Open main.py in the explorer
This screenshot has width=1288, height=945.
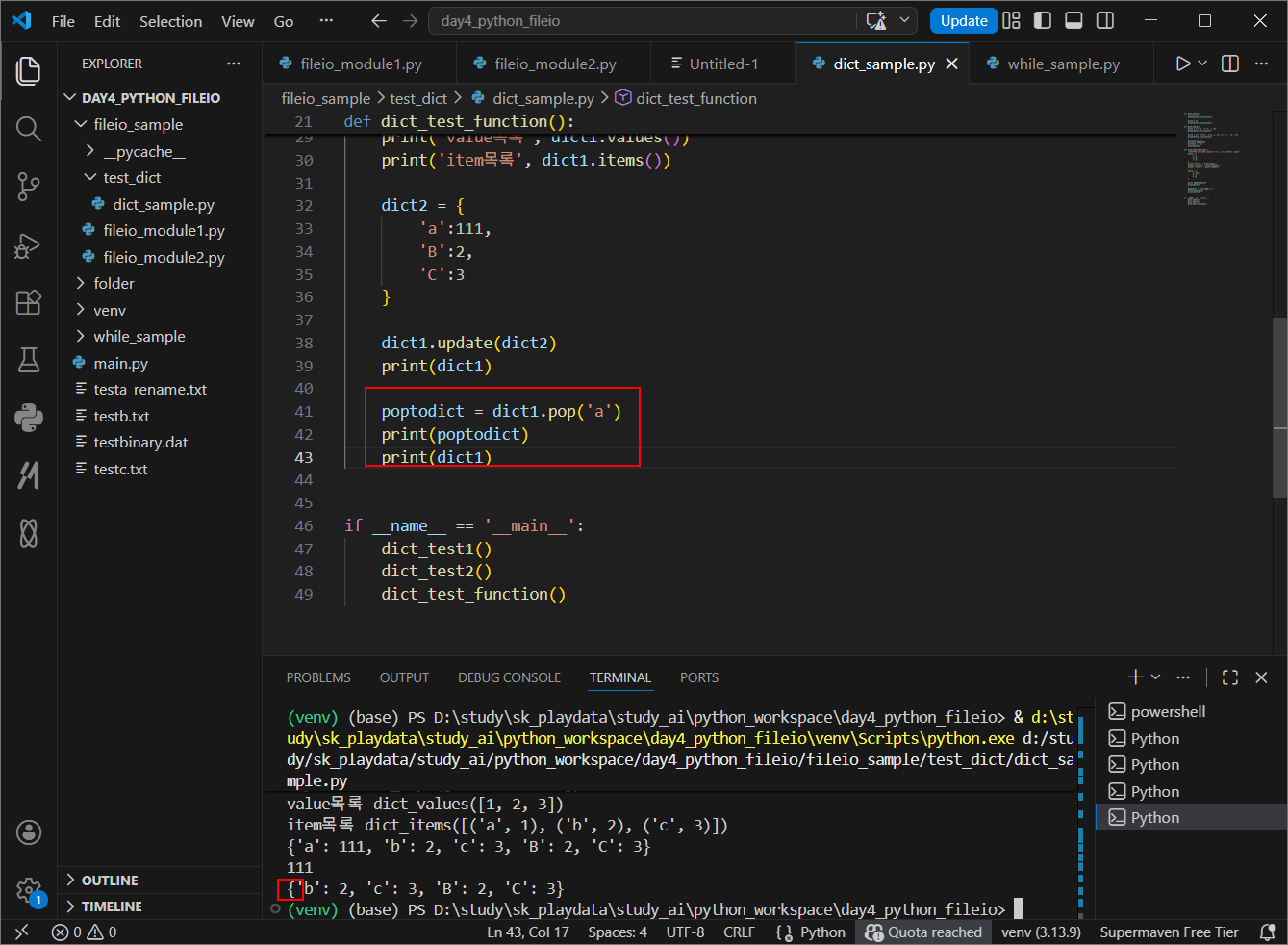tap(160, 363)
